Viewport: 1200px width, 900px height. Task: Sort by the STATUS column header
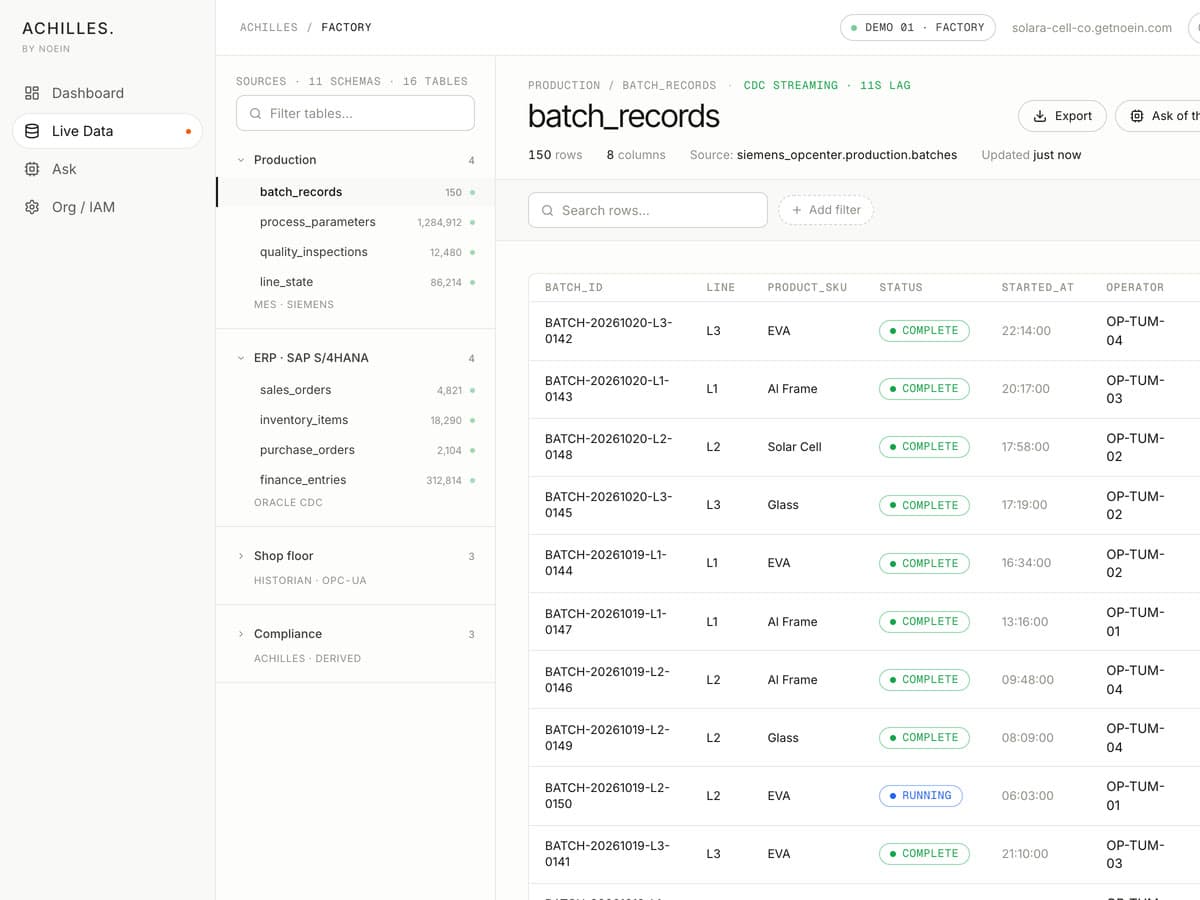(901, 288)
